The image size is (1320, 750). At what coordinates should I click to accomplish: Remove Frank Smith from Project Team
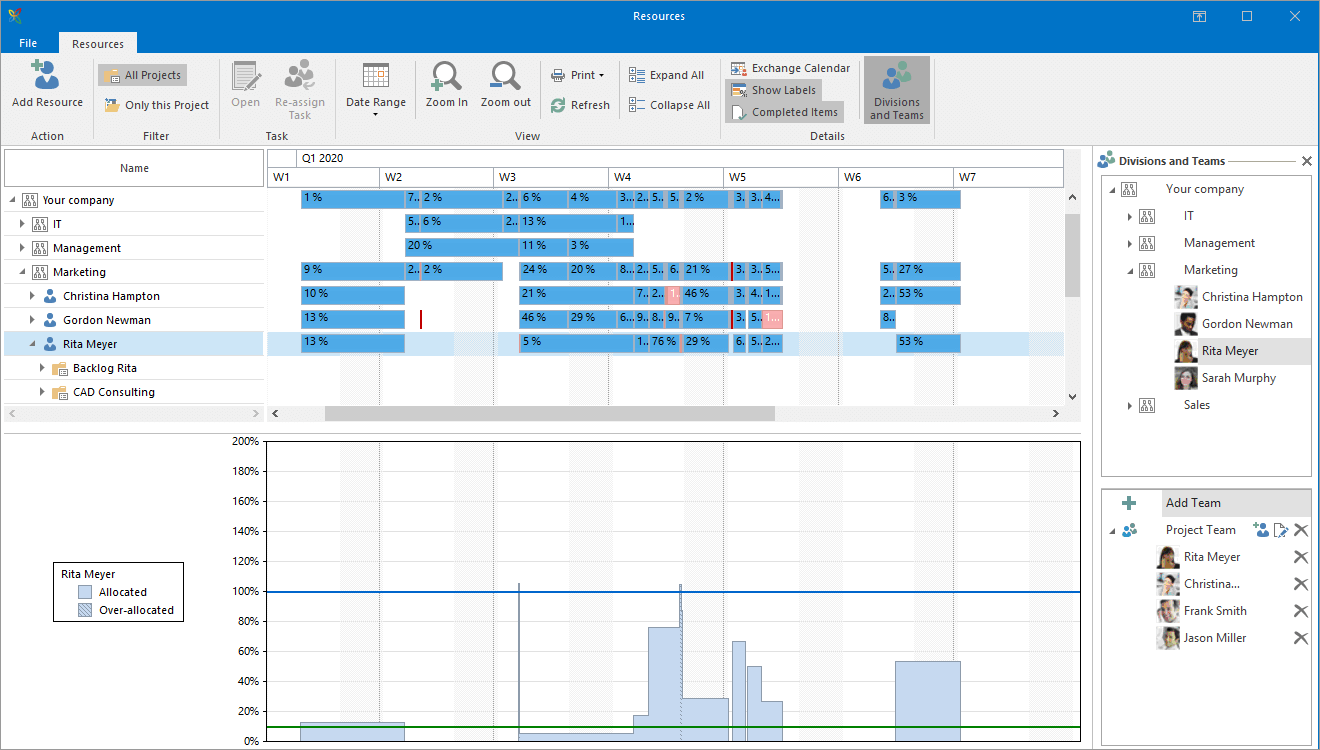tap(1301, 611)
